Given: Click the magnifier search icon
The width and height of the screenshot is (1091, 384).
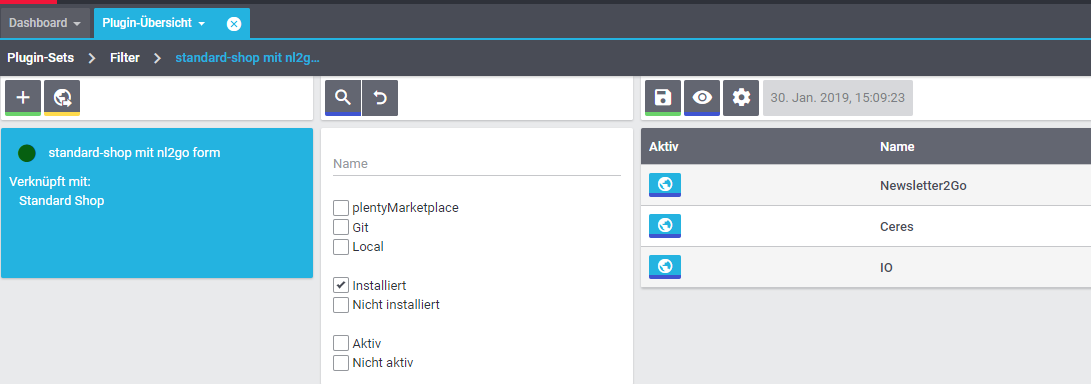Looking at the screenshot, I should (343, 97).
